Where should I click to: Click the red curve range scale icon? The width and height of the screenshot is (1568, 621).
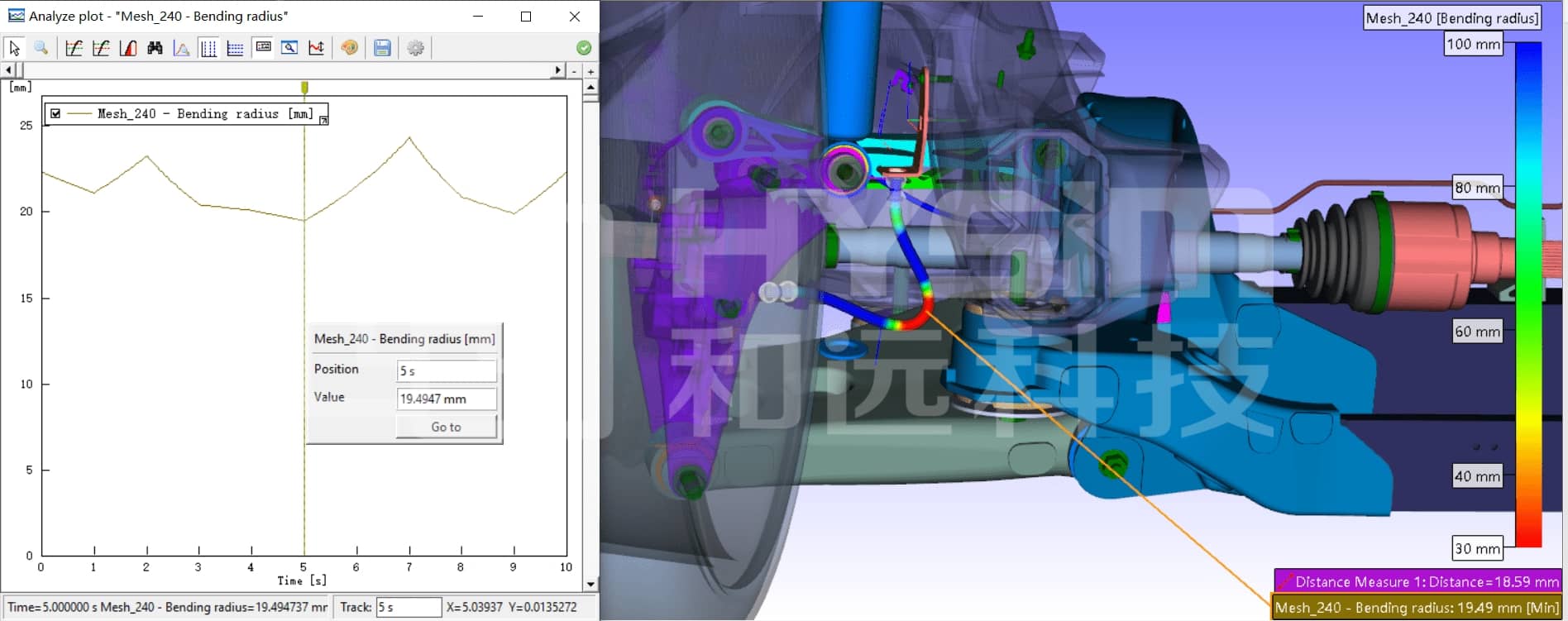316,48
